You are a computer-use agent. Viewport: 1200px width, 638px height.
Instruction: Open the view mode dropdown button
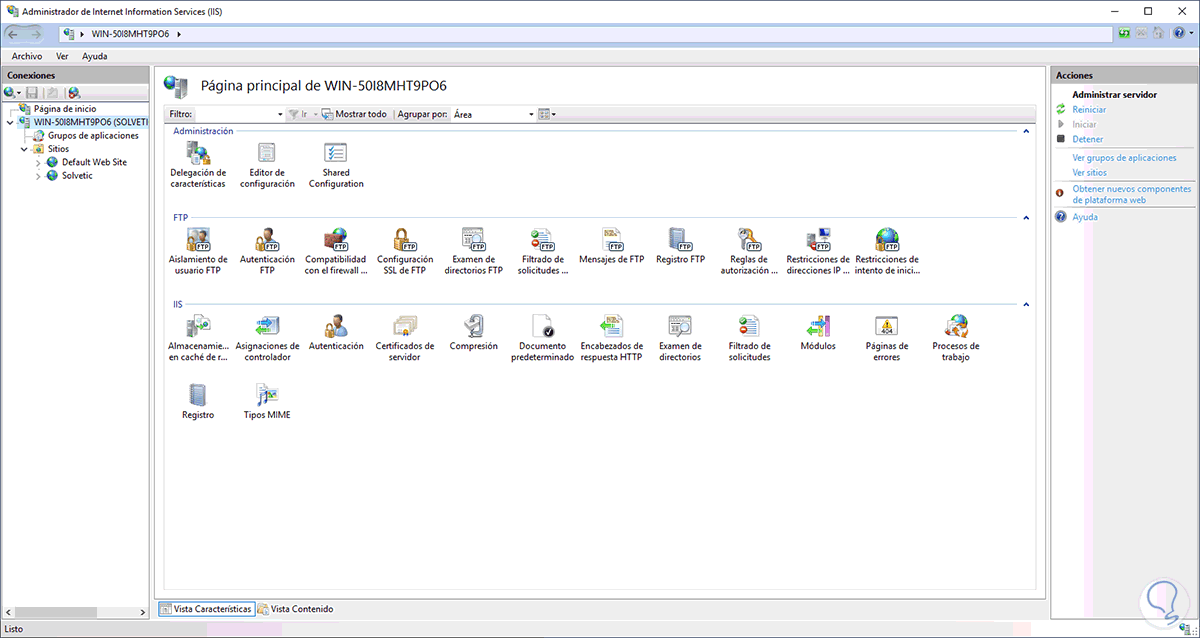click(547, 115)
